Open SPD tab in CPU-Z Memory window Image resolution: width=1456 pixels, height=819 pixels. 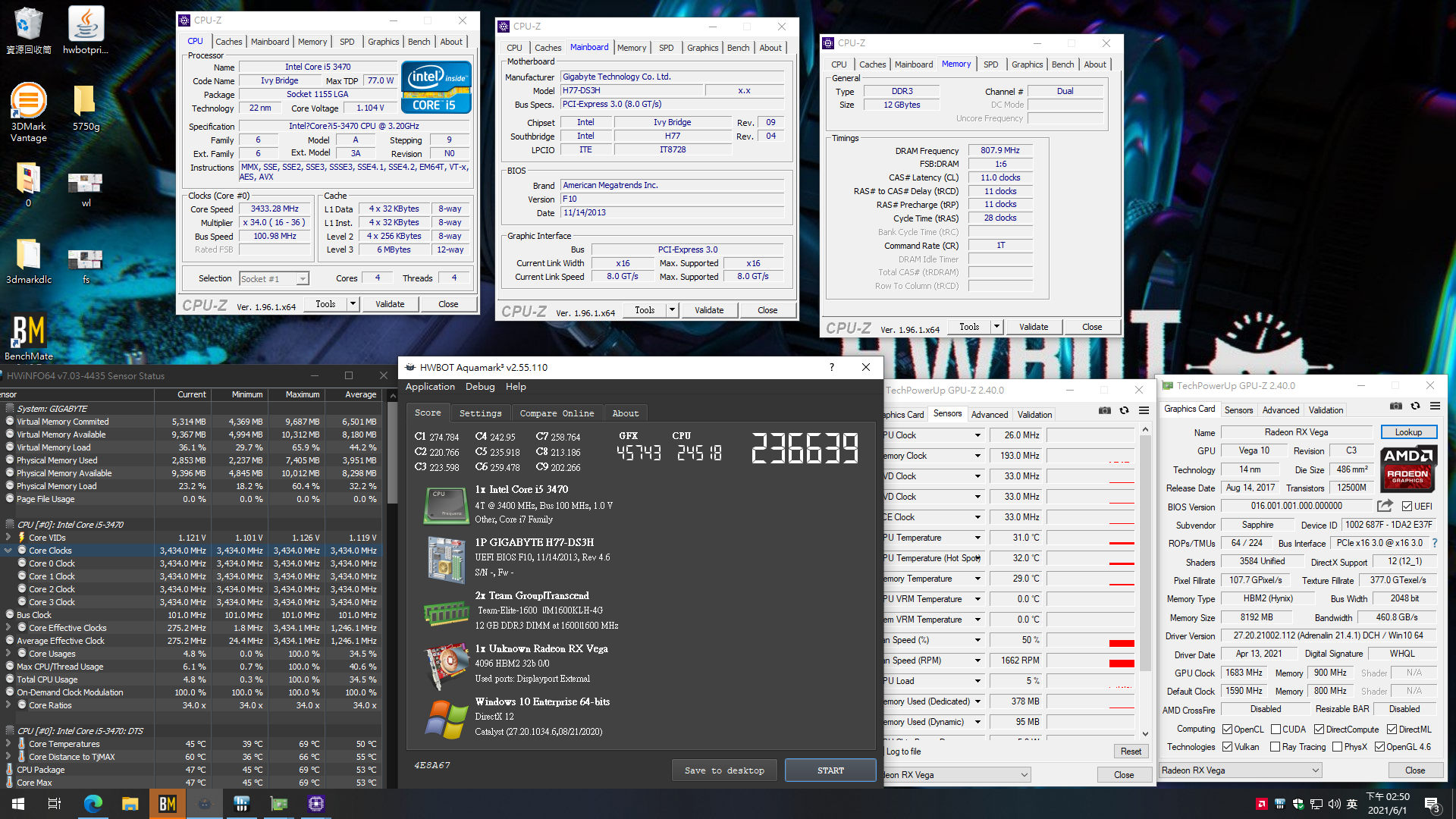990,64
